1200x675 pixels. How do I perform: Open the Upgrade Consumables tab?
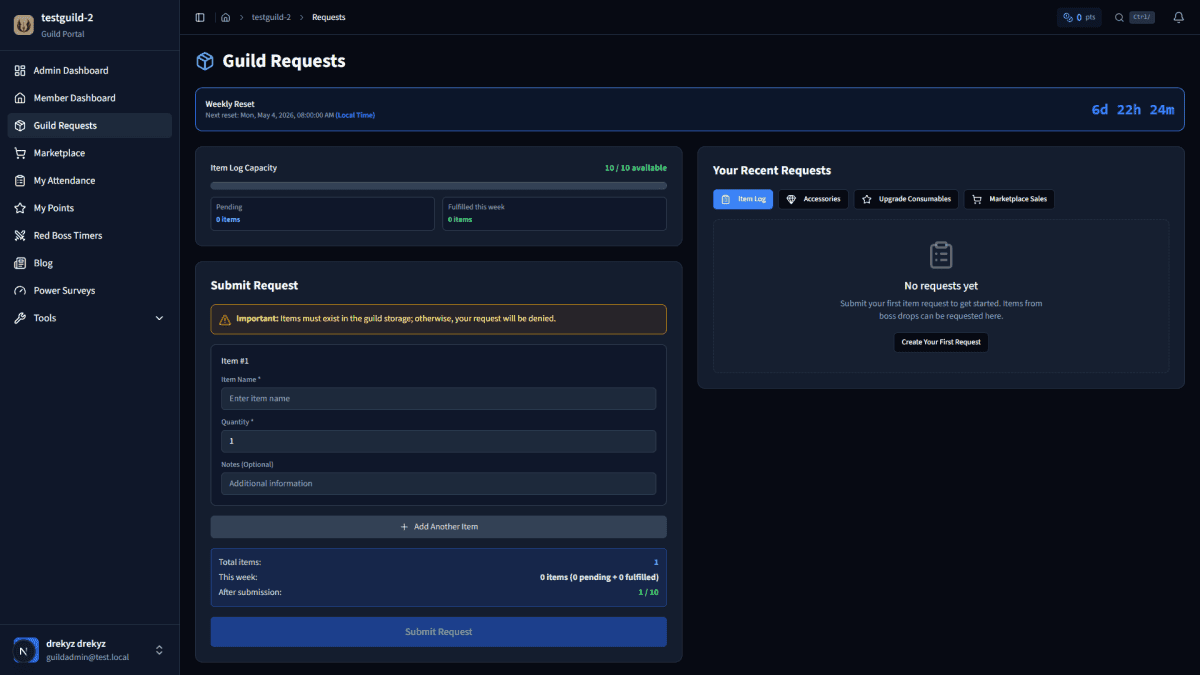(906, 199)
